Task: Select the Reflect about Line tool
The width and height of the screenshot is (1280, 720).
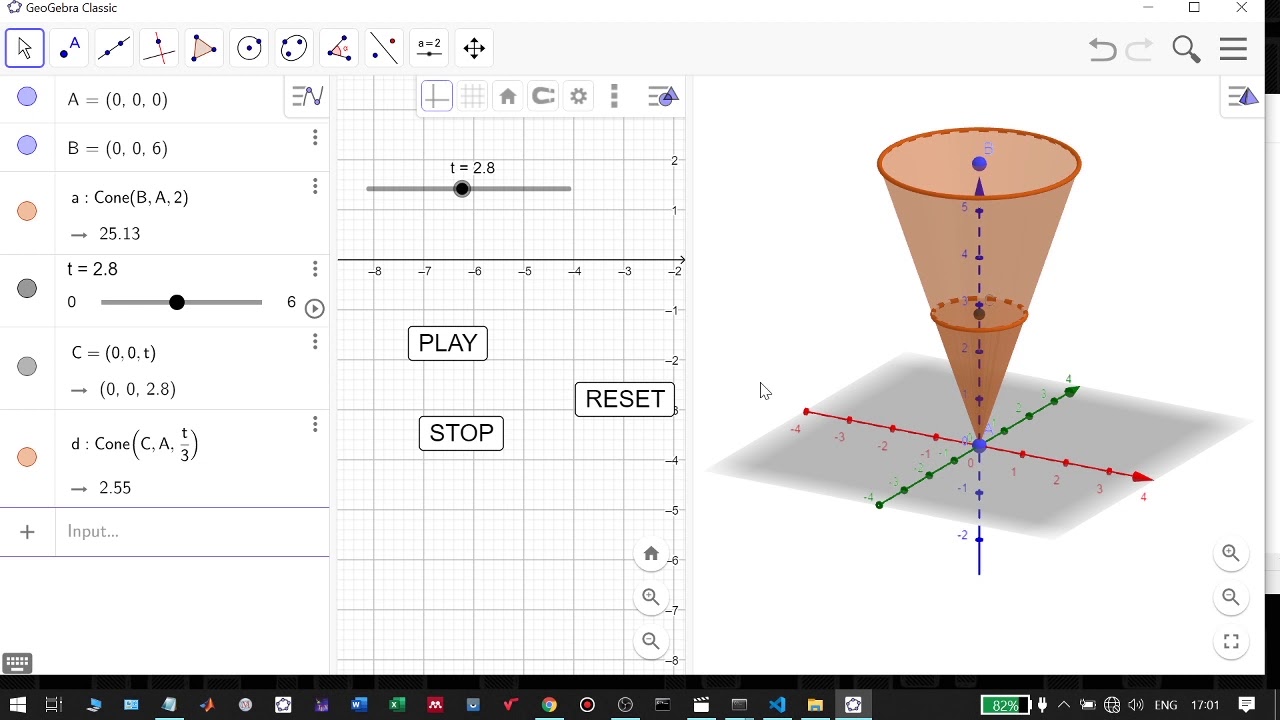Action: 385,48
